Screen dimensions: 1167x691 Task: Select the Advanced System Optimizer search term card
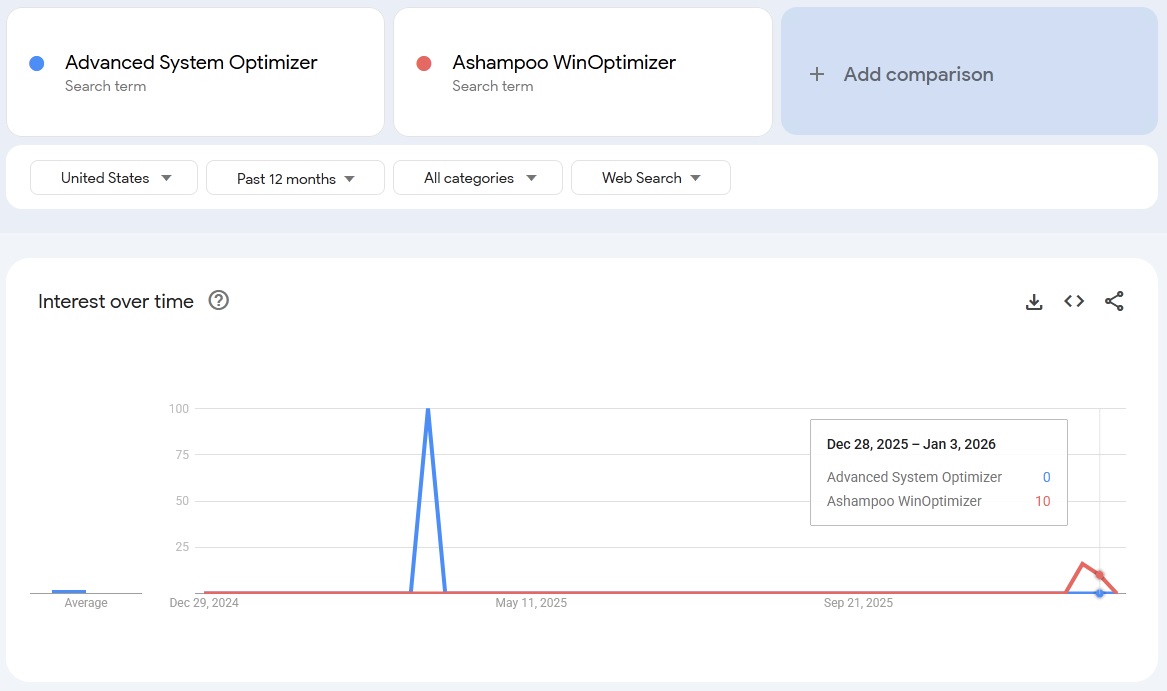pos(195,71)
